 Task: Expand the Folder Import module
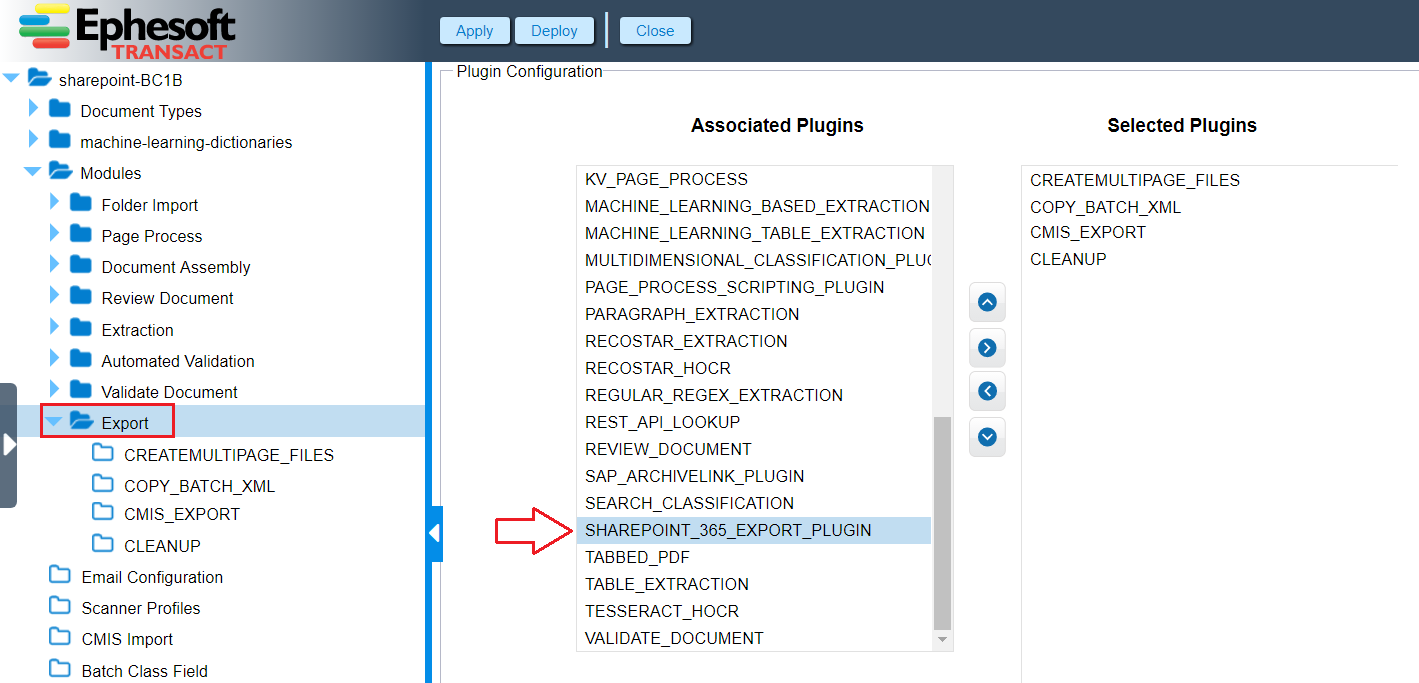pos(54,203)
